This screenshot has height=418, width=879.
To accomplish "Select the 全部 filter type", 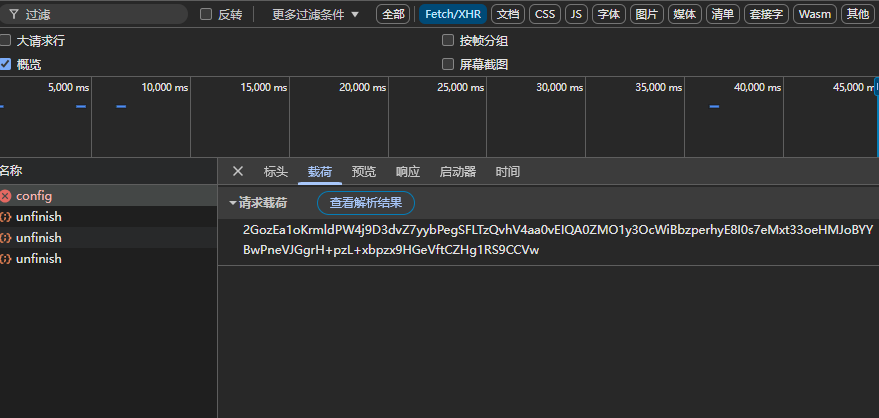I will [x=393, y=15].
